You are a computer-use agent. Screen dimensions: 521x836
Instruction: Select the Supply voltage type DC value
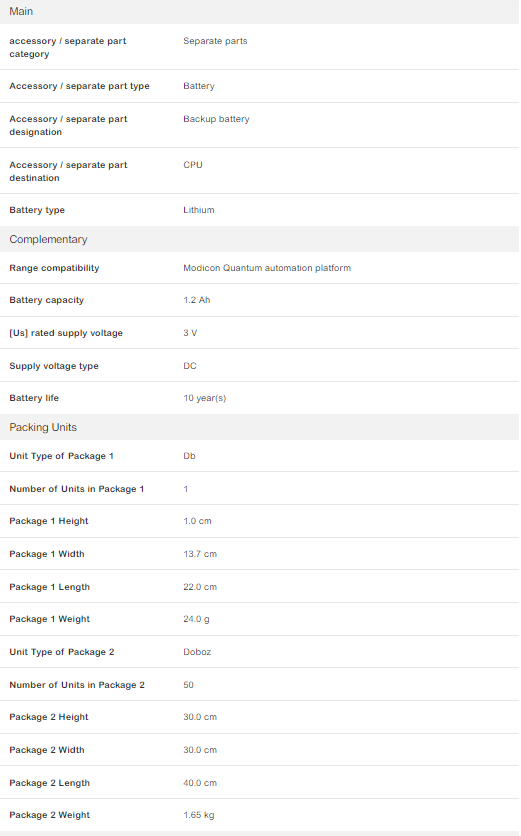coord(190,366)
